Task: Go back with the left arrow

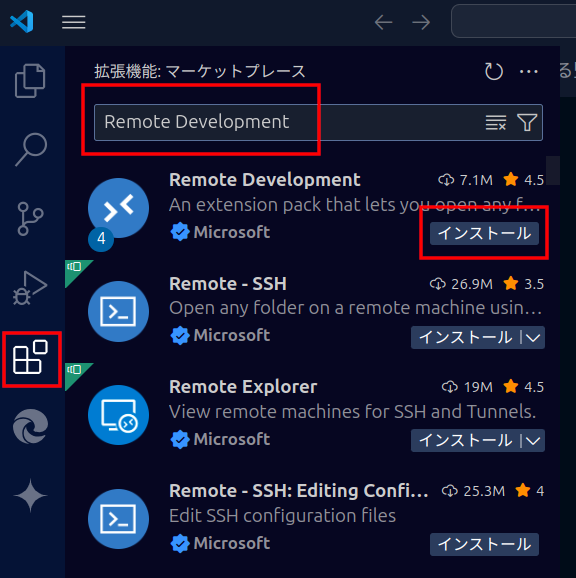Action: pyautogui.click(x=383, y=22)
